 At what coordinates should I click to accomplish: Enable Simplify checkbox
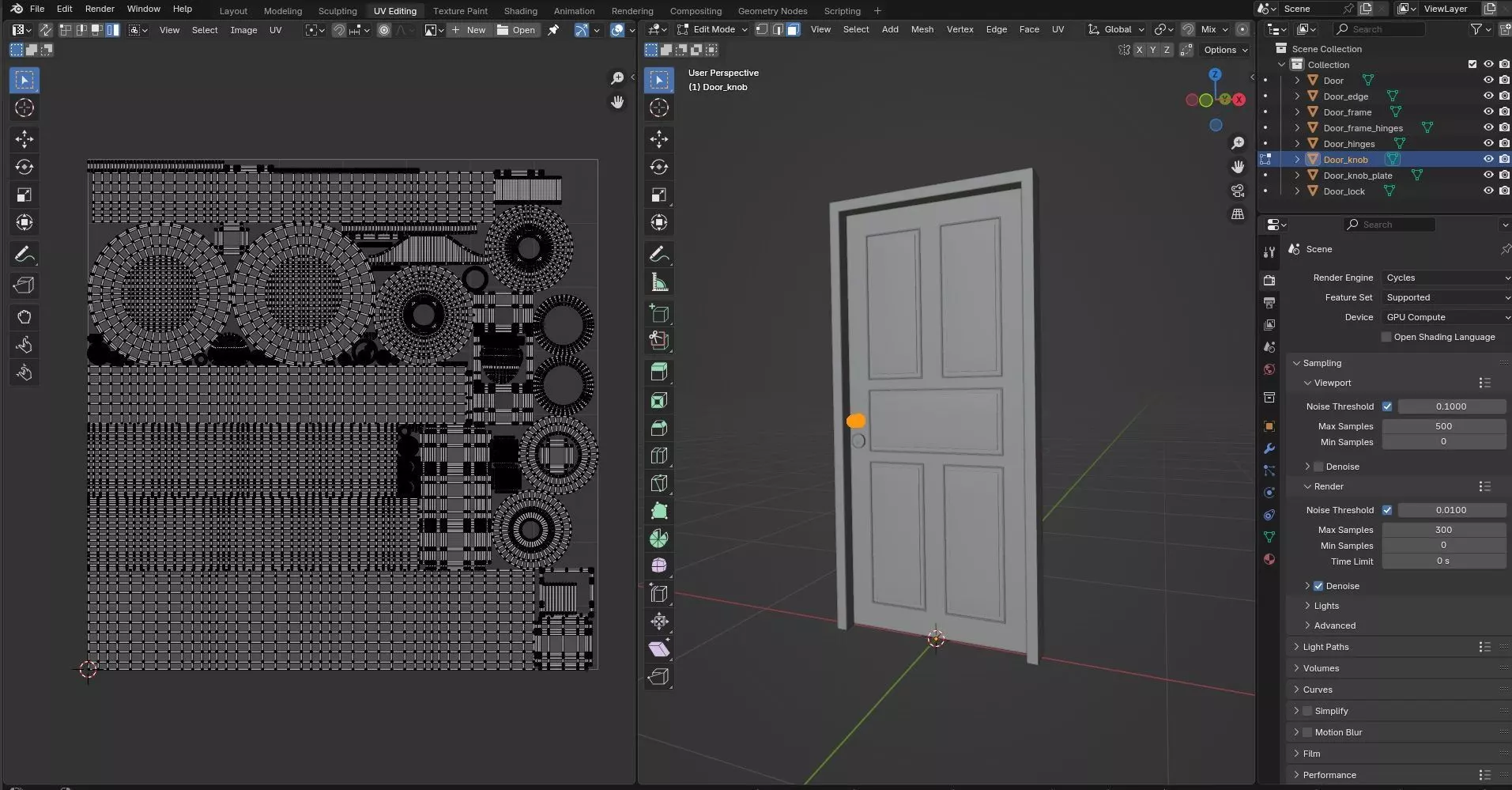click(1307, 711)
